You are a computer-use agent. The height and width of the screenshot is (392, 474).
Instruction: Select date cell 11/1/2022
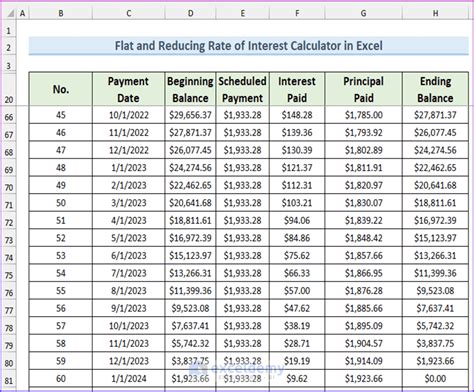point(129,133)
